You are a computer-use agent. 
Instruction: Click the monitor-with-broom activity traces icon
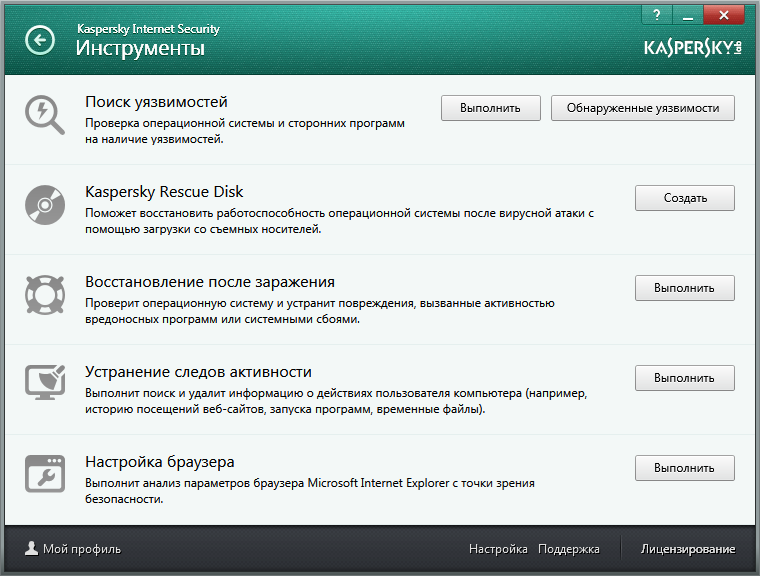click(45, 383)
